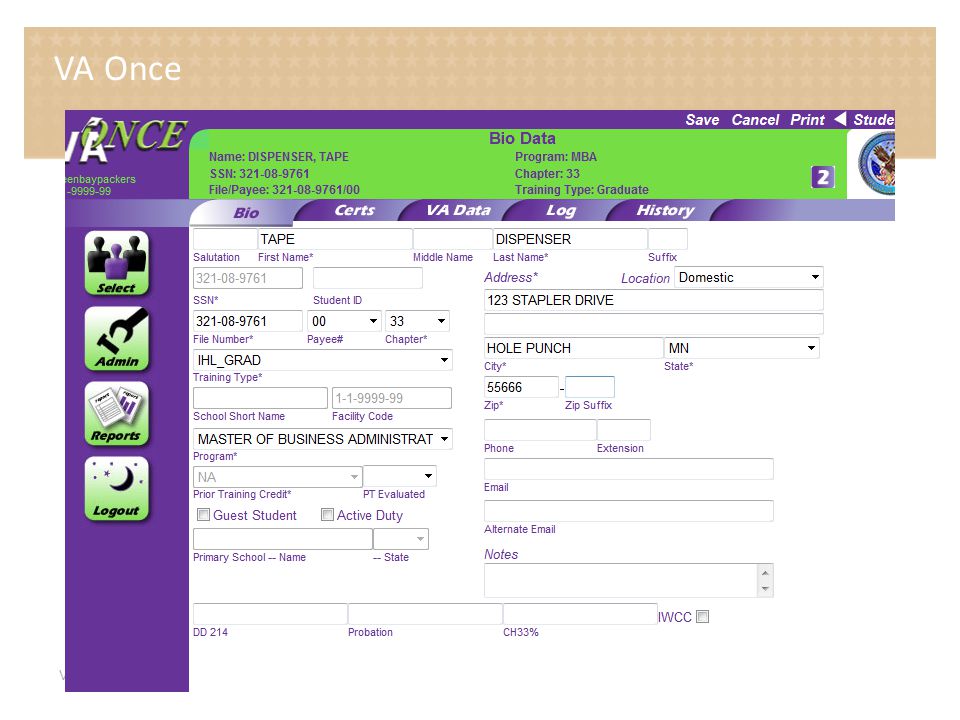Open the Prior Training Credit NA dropdown
The height and width of the screenshot is (720, 960).
pyautogui.click(x=277, y=476)
